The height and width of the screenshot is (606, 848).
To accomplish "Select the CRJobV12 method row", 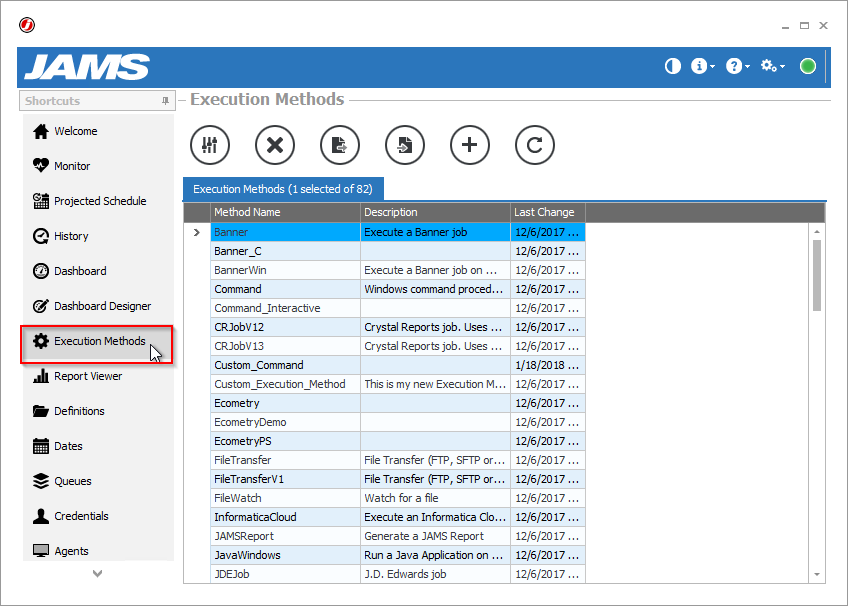I will (398, 327).
